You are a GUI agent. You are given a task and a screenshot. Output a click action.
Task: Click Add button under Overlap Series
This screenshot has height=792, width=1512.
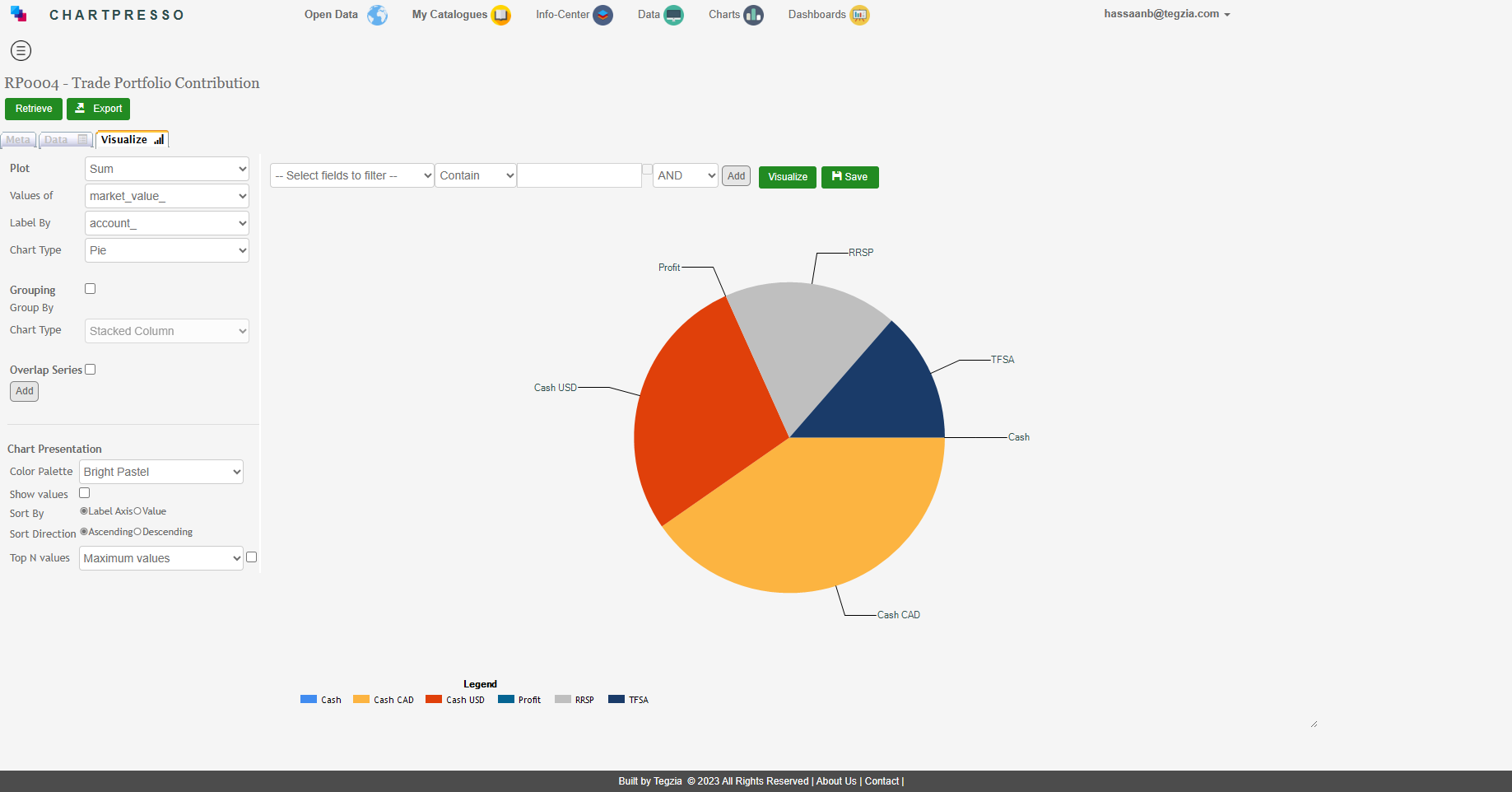[x=25, y=391]
